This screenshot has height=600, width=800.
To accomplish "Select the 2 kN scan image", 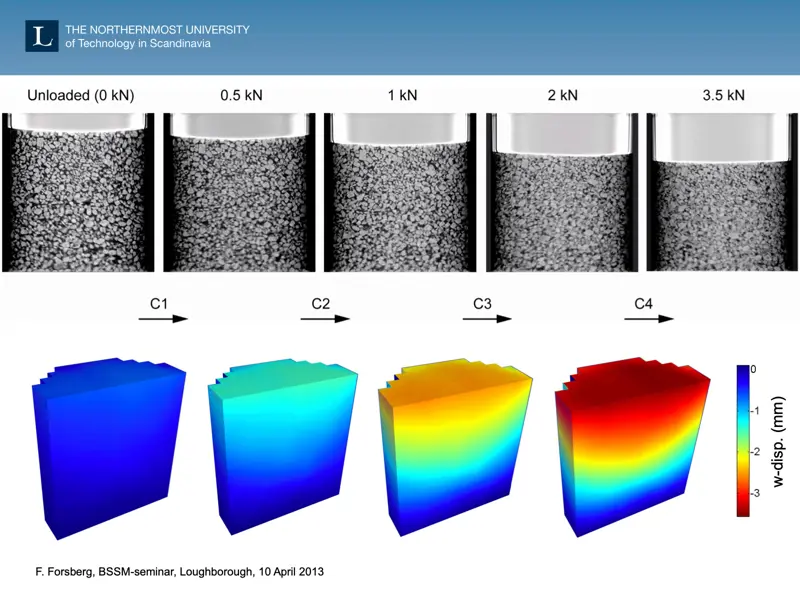I will (x=563, y=192).
